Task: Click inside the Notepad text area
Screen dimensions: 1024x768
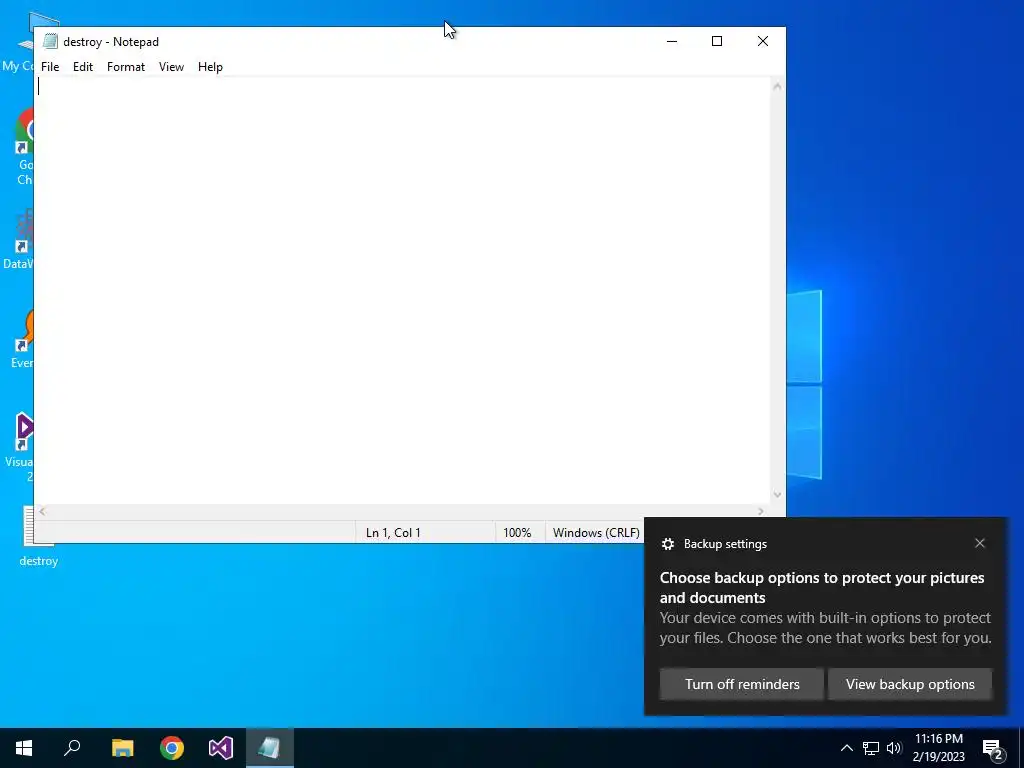Action: click(402, 291)
